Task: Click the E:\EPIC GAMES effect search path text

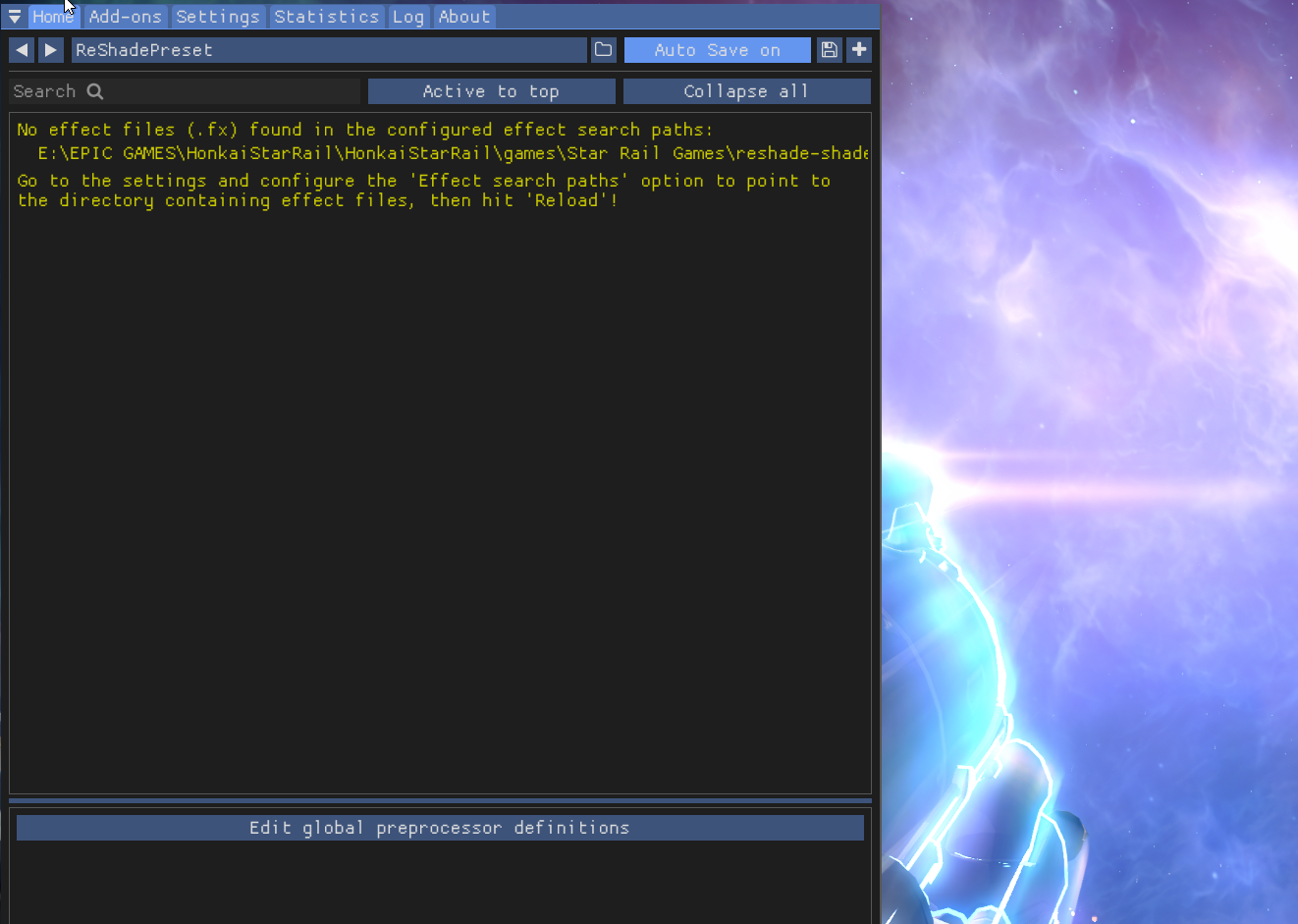Action: tap(453, 153)
